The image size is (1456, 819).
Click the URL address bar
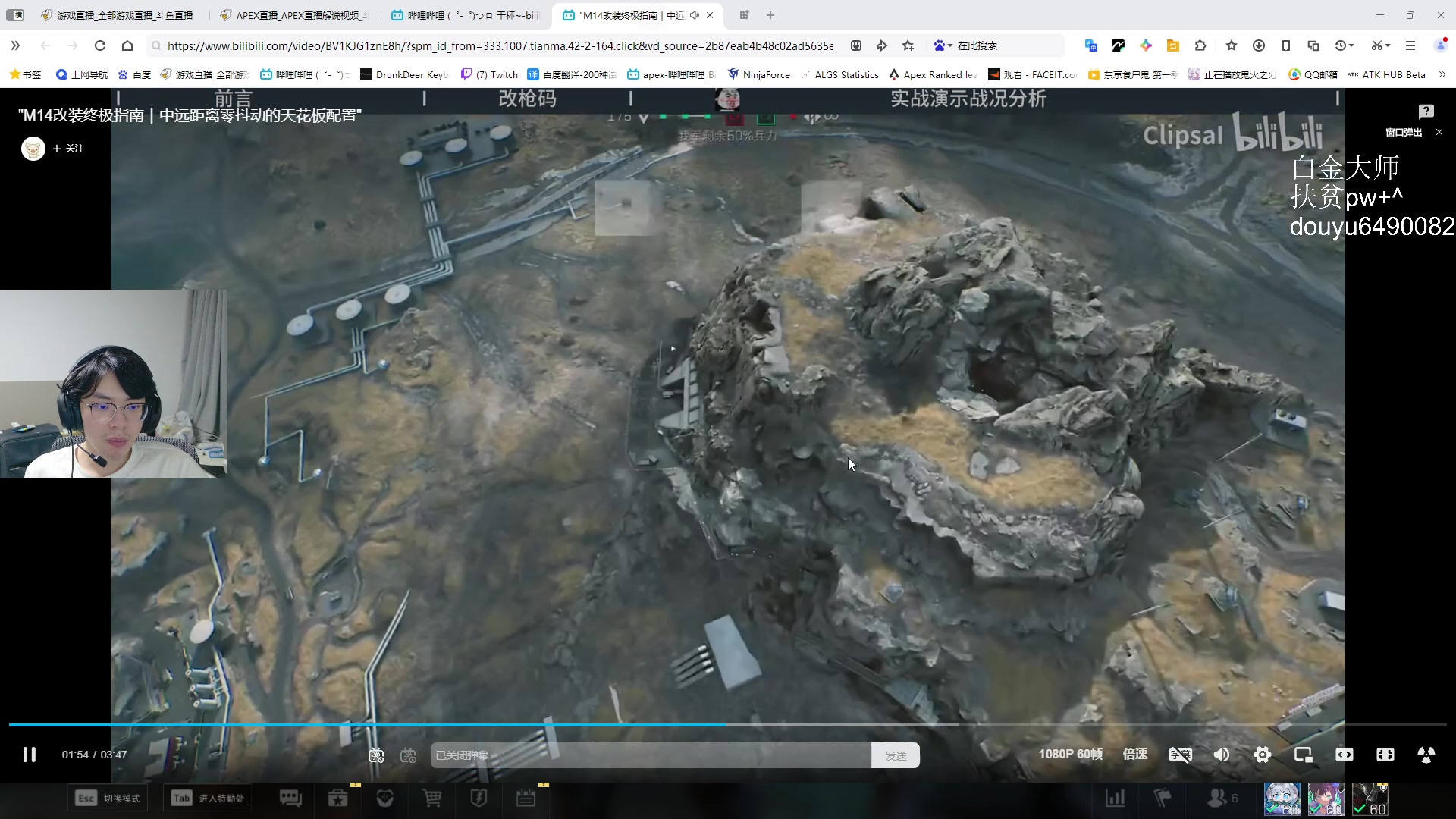[500, 45]
